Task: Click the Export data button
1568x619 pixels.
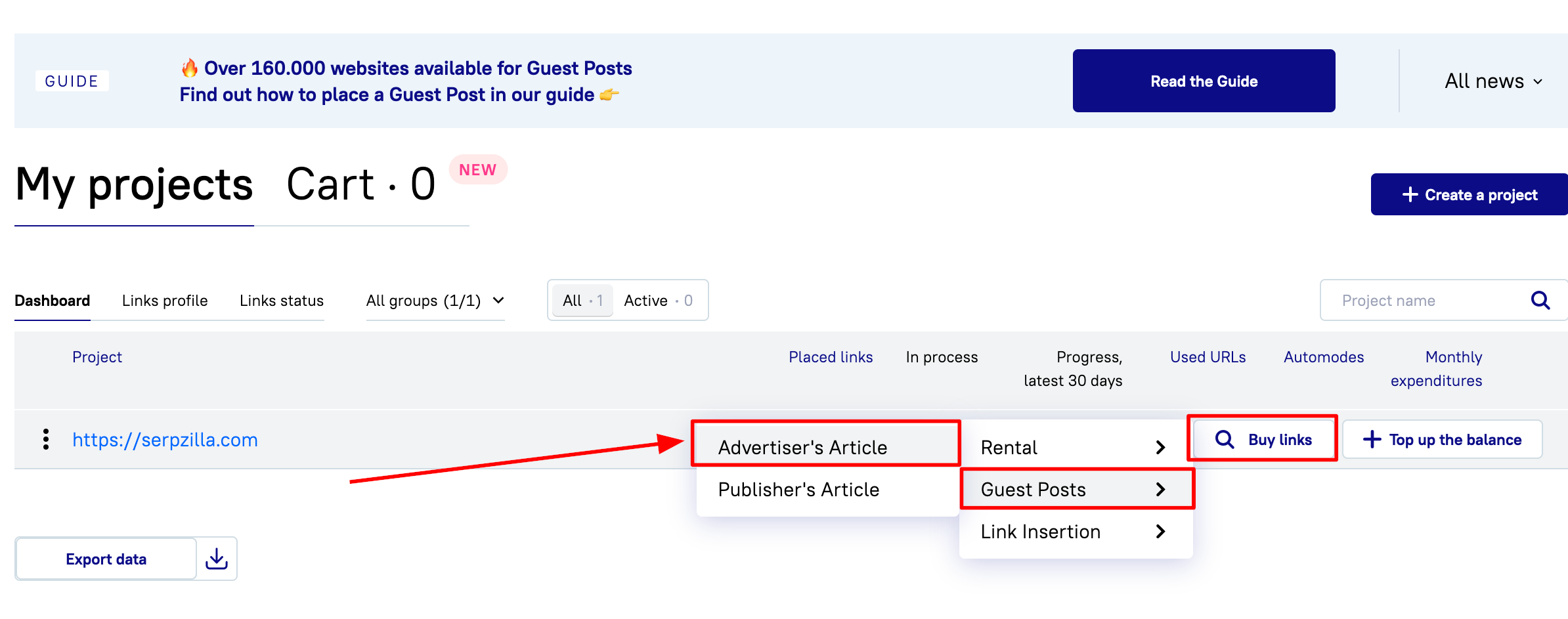Action: [106, 559]
